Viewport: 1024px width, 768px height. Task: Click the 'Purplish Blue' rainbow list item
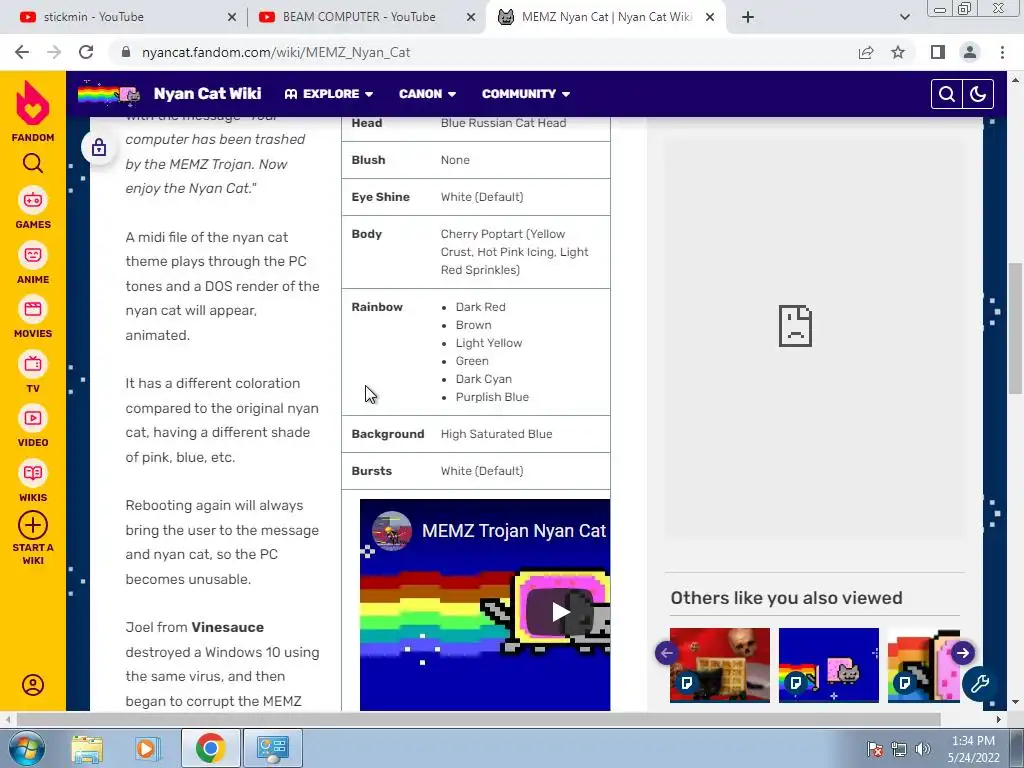point(492,397)
